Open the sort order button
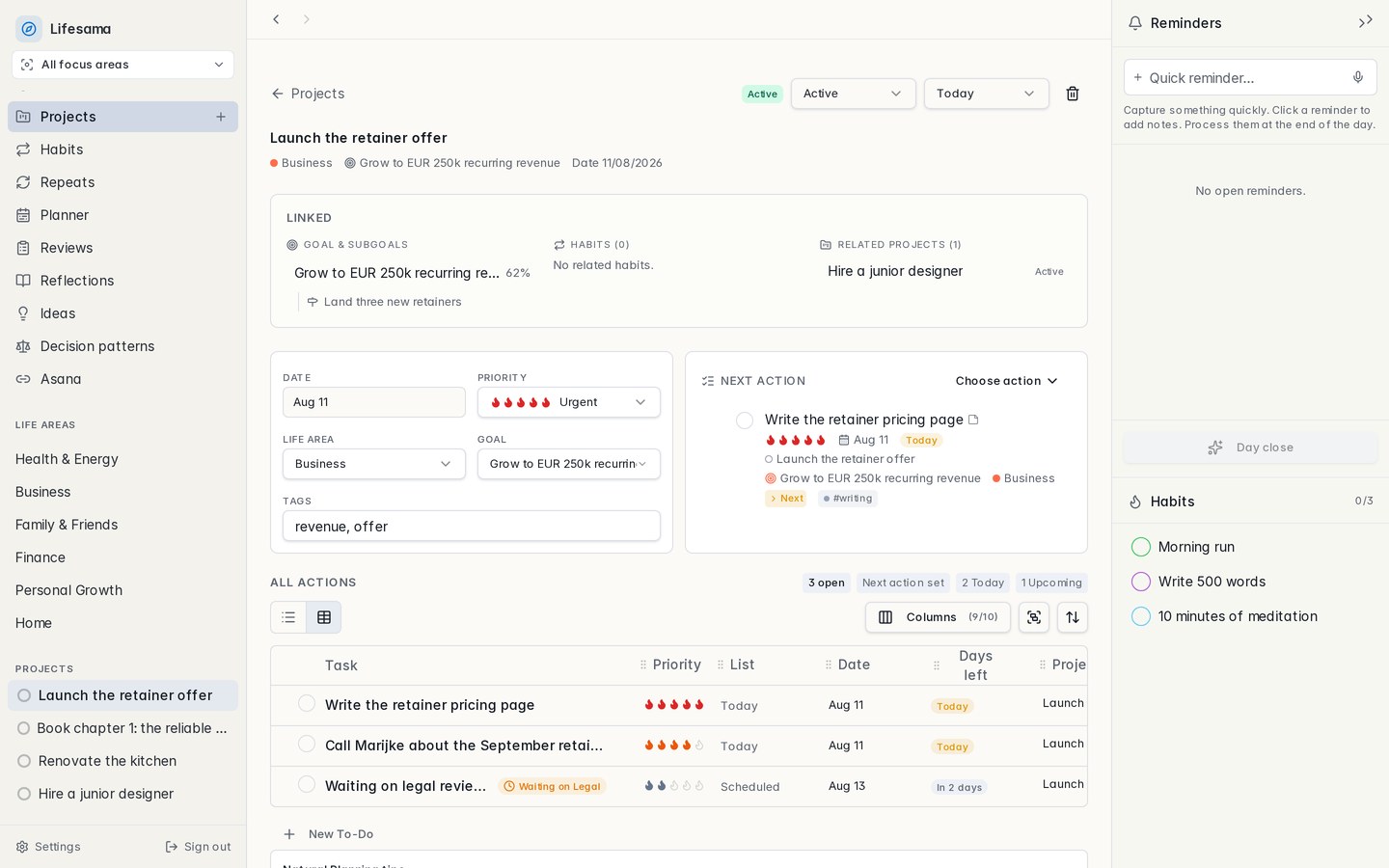The width and height of the screenshot is (1389, 868). coord(1073,617)
